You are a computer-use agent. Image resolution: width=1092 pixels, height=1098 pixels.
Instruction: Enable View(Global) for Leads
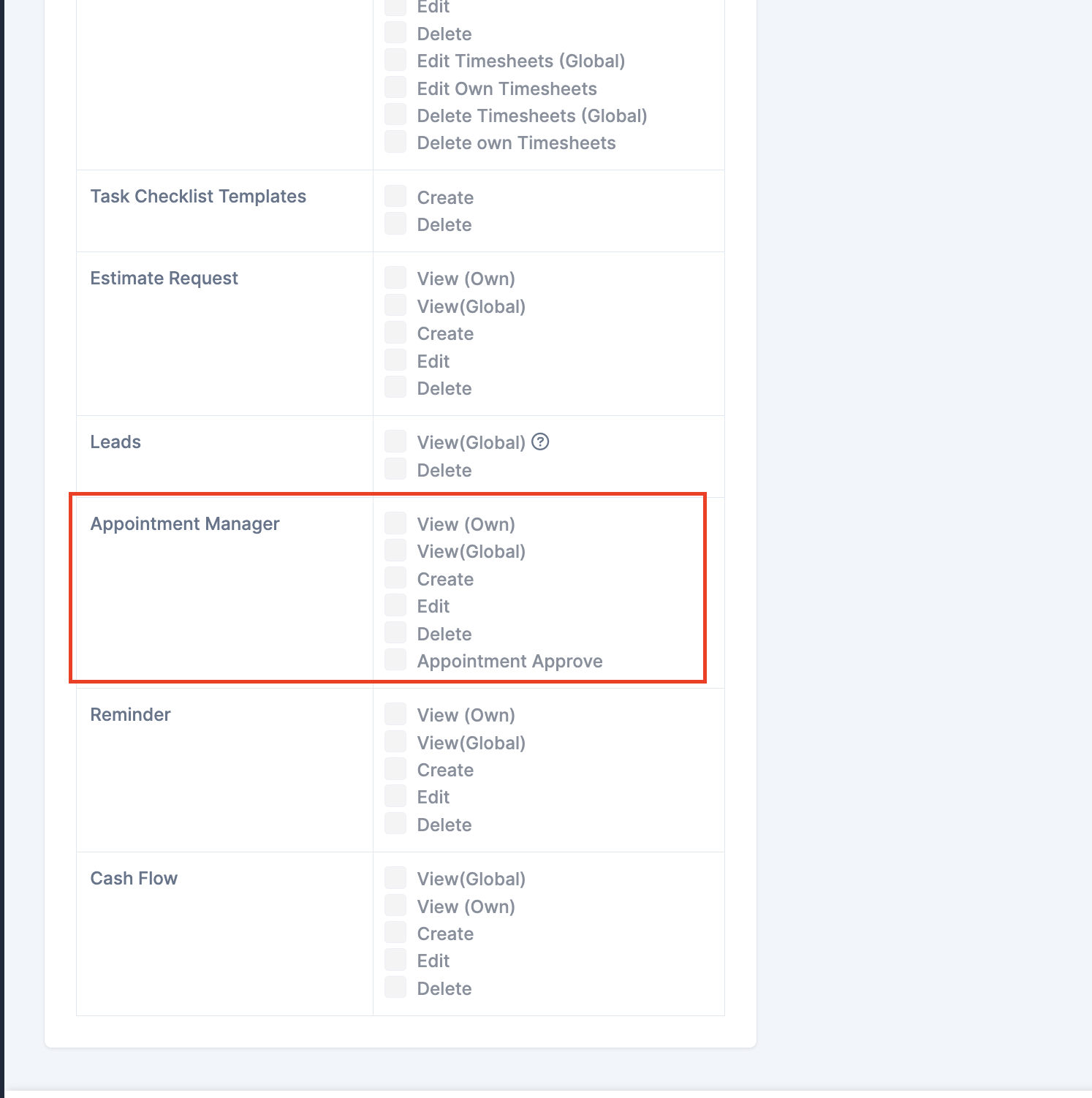(395, 441)
